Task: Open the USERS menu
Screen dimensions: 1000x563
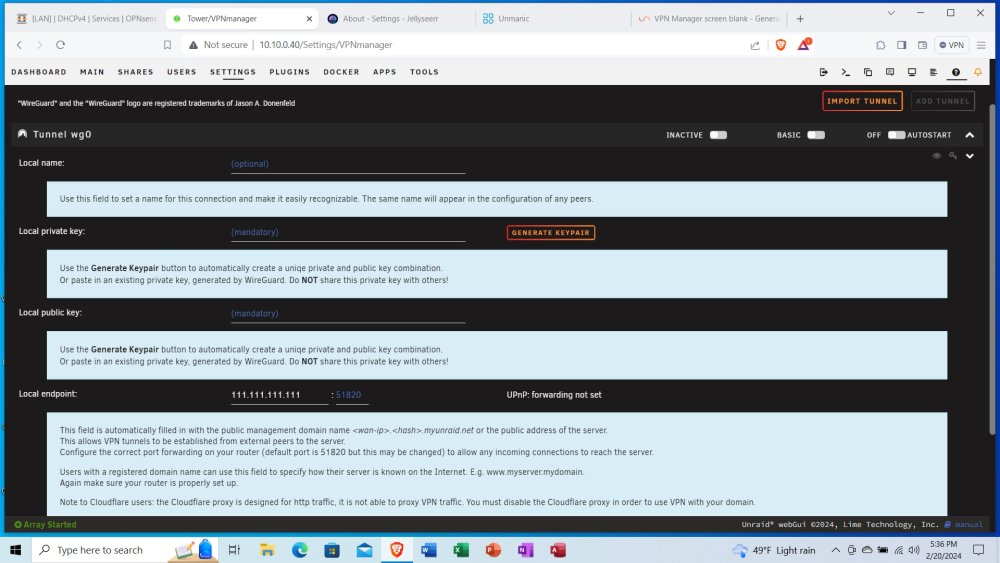Action: [182, 72]
